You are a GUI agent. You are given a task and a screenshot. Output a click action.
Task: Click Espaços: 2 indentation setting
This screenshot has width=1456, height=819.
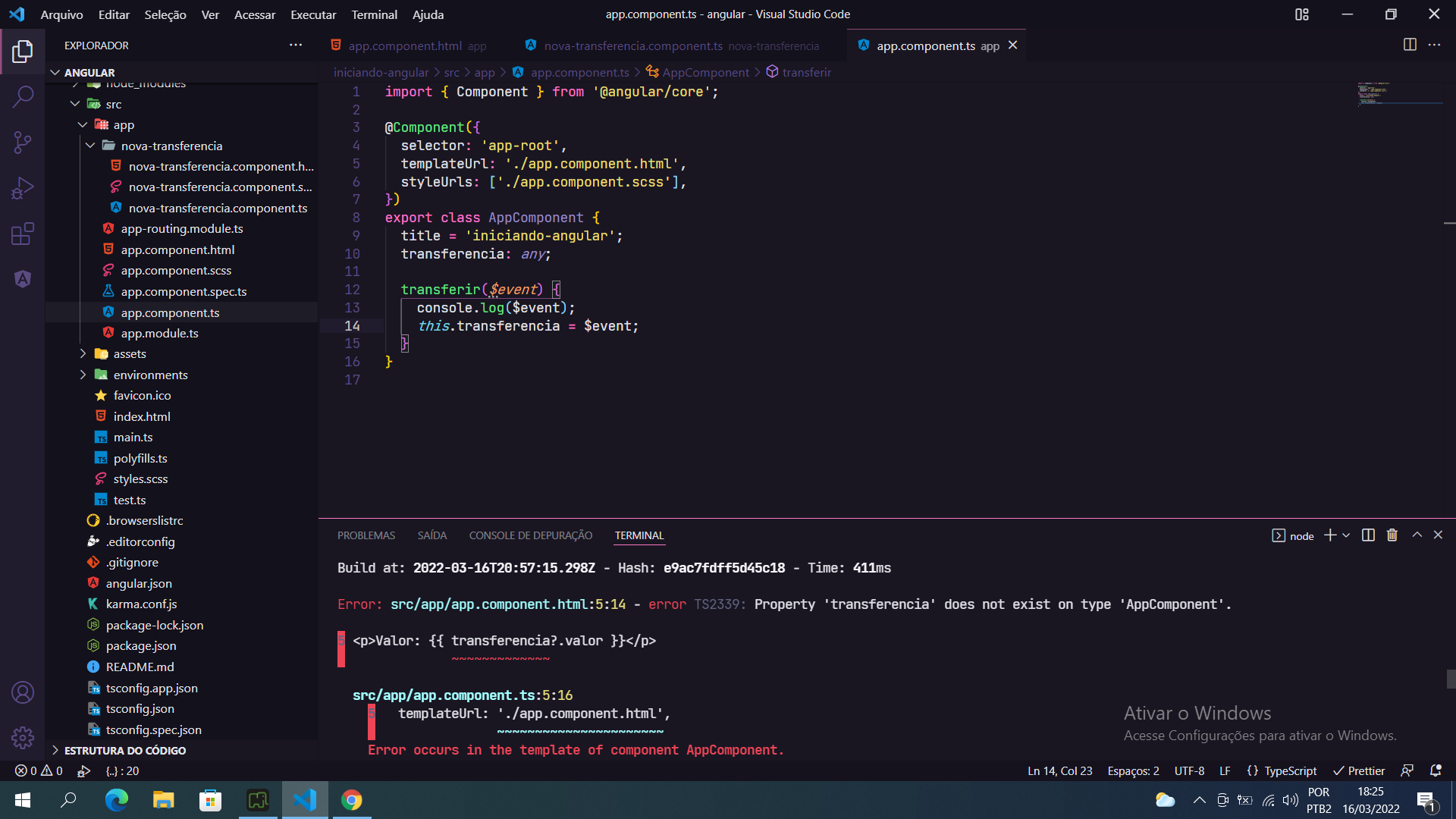pyautogui.click(x=1133, y=770)
